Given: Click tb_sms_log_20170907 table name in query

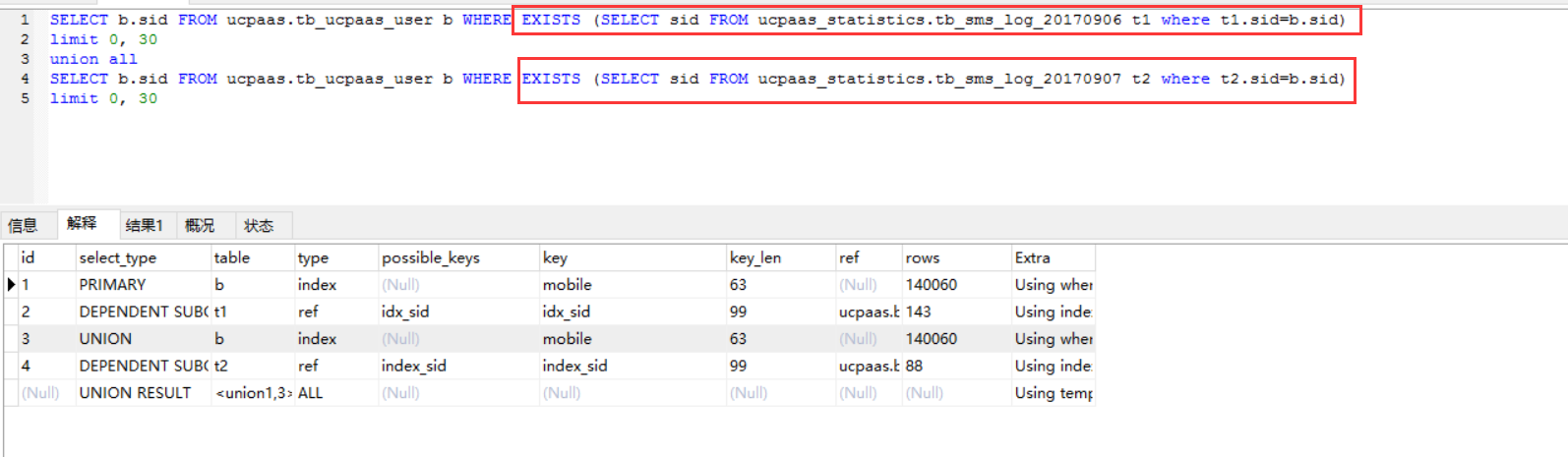Looking at the screenshot, I should [x=1028, y=79].
